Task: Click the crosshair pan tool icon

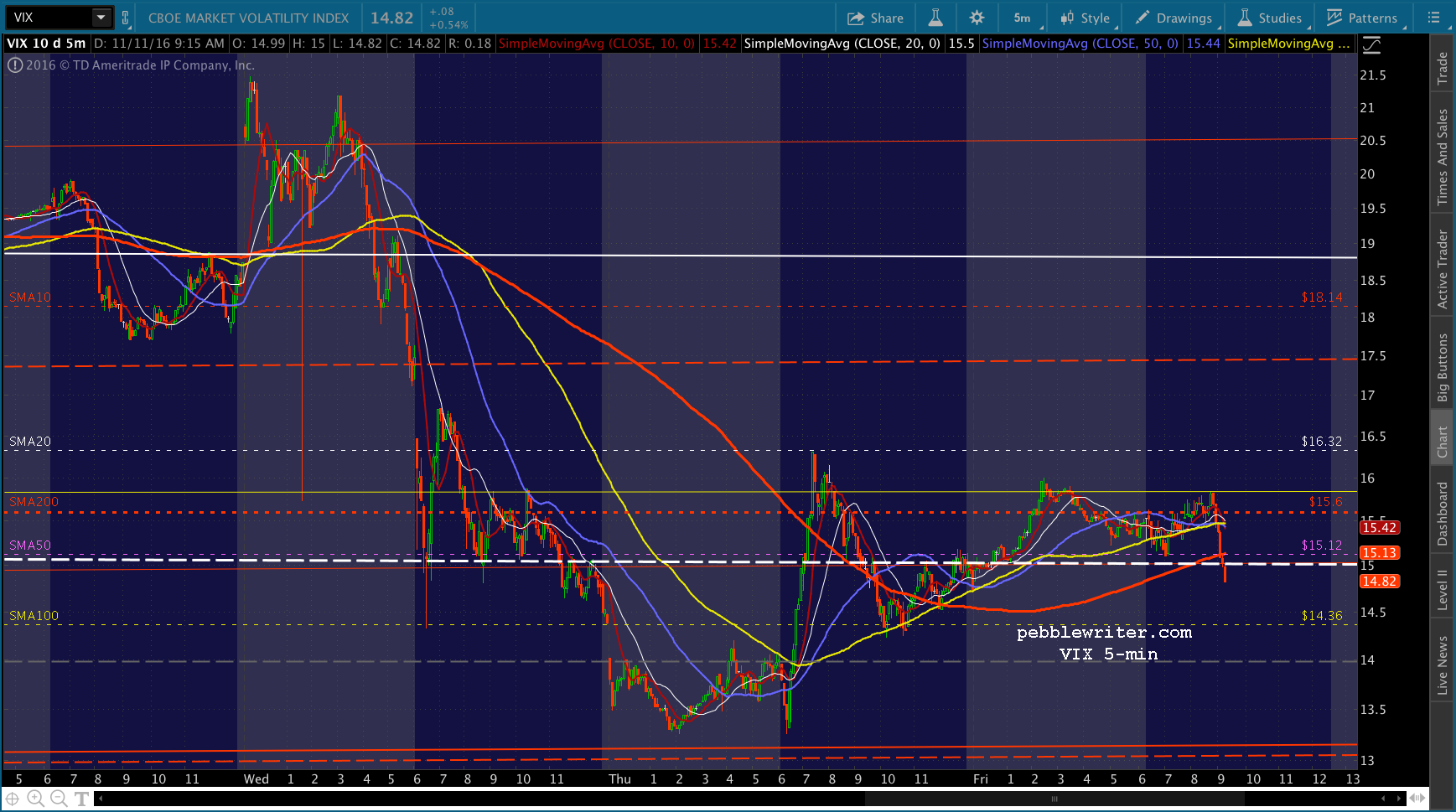Action: click(13, 799)
